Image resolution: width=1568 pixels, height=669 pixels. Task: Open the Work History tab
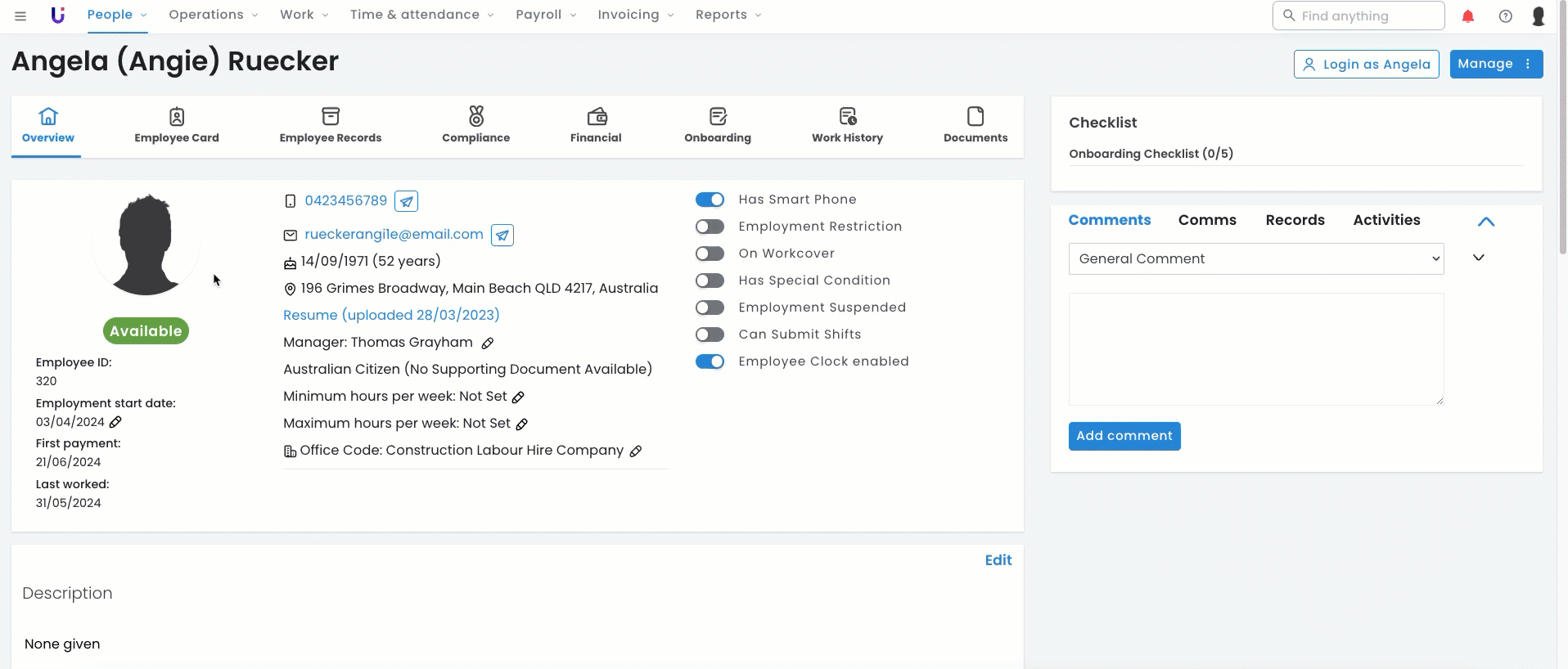pyautogui.click(x=847, y=126)
